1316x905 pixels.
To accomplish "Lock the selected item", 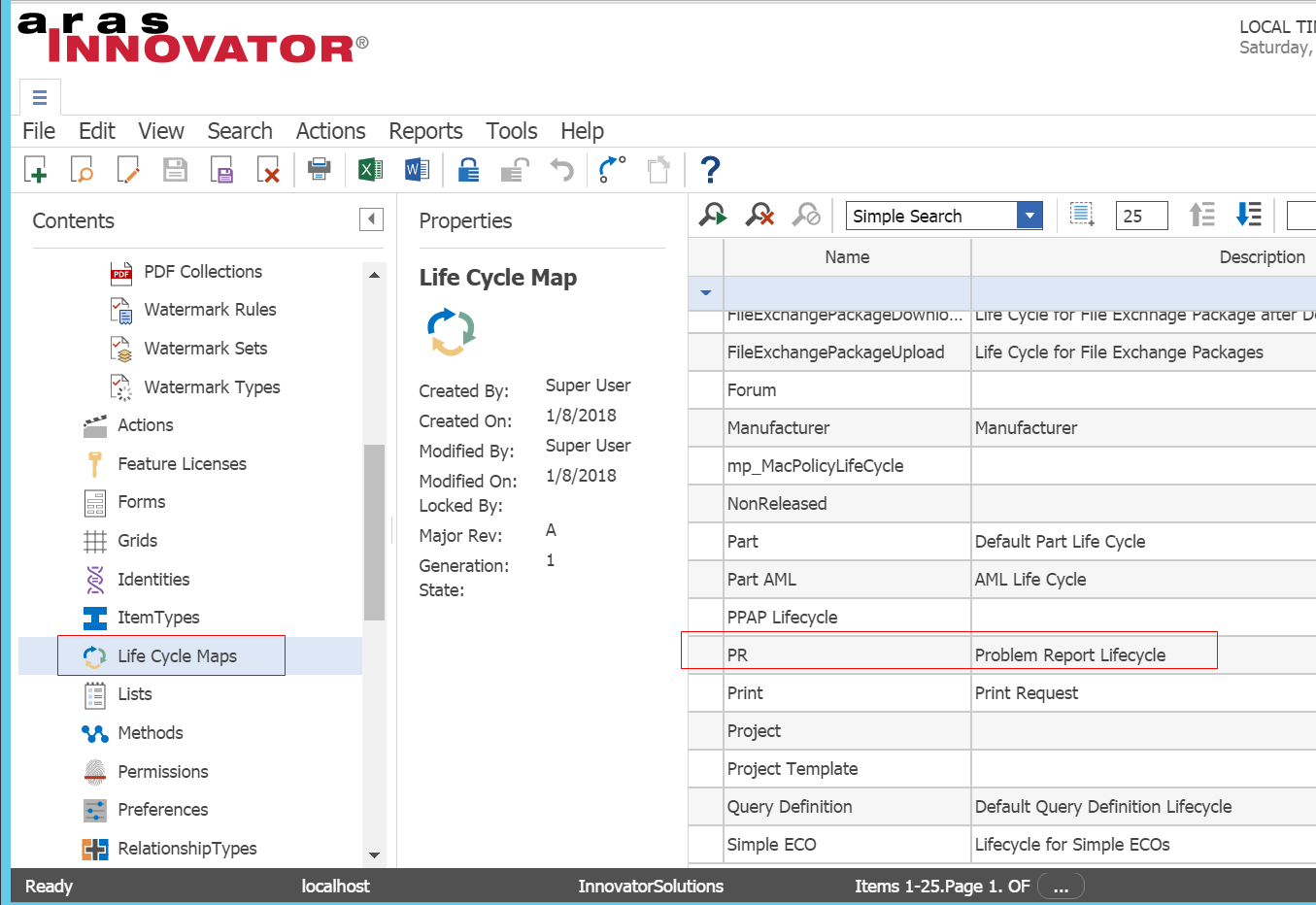I will tap(468, 169).
